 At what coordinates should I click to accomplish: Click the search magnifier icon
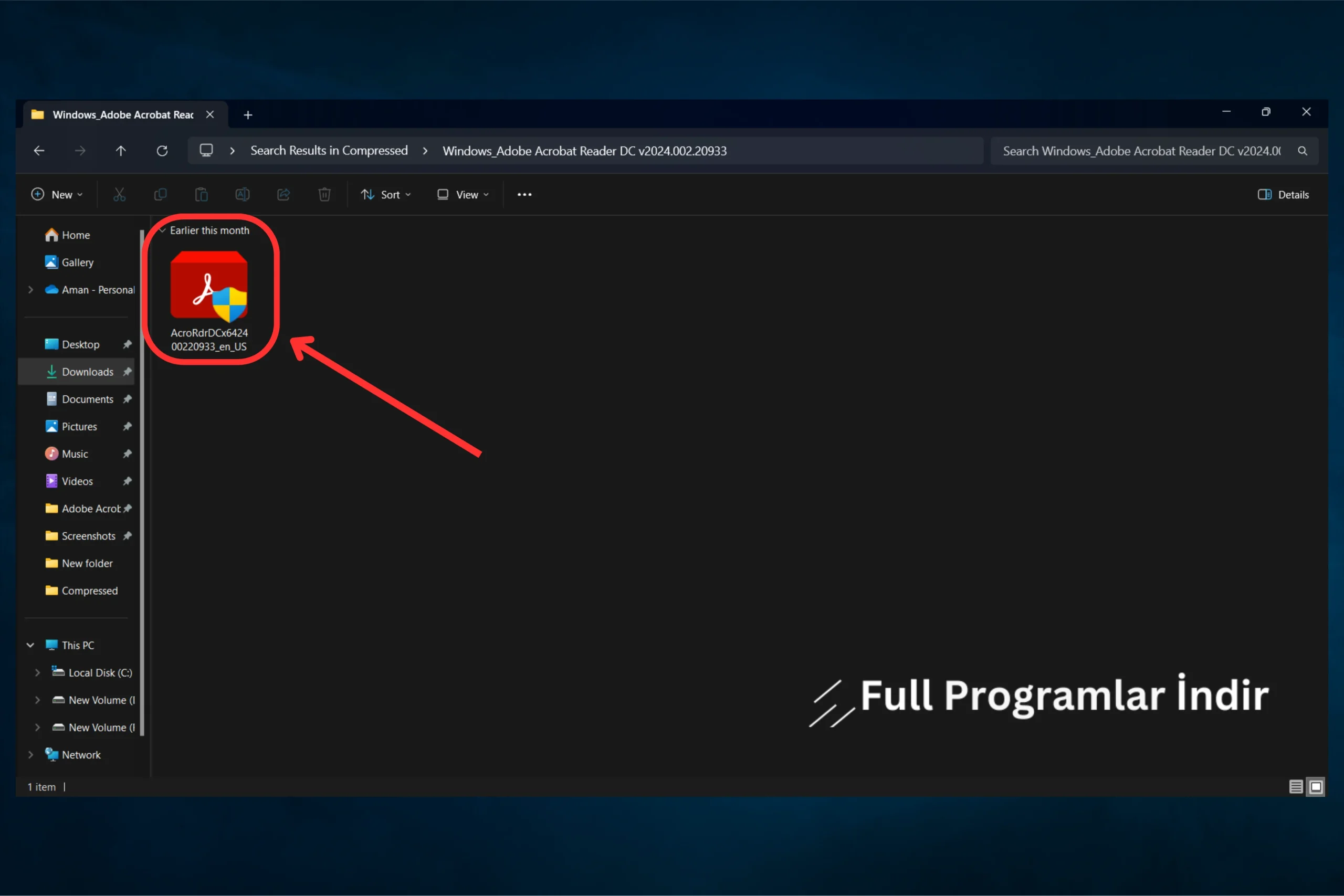click(1303, 151)
